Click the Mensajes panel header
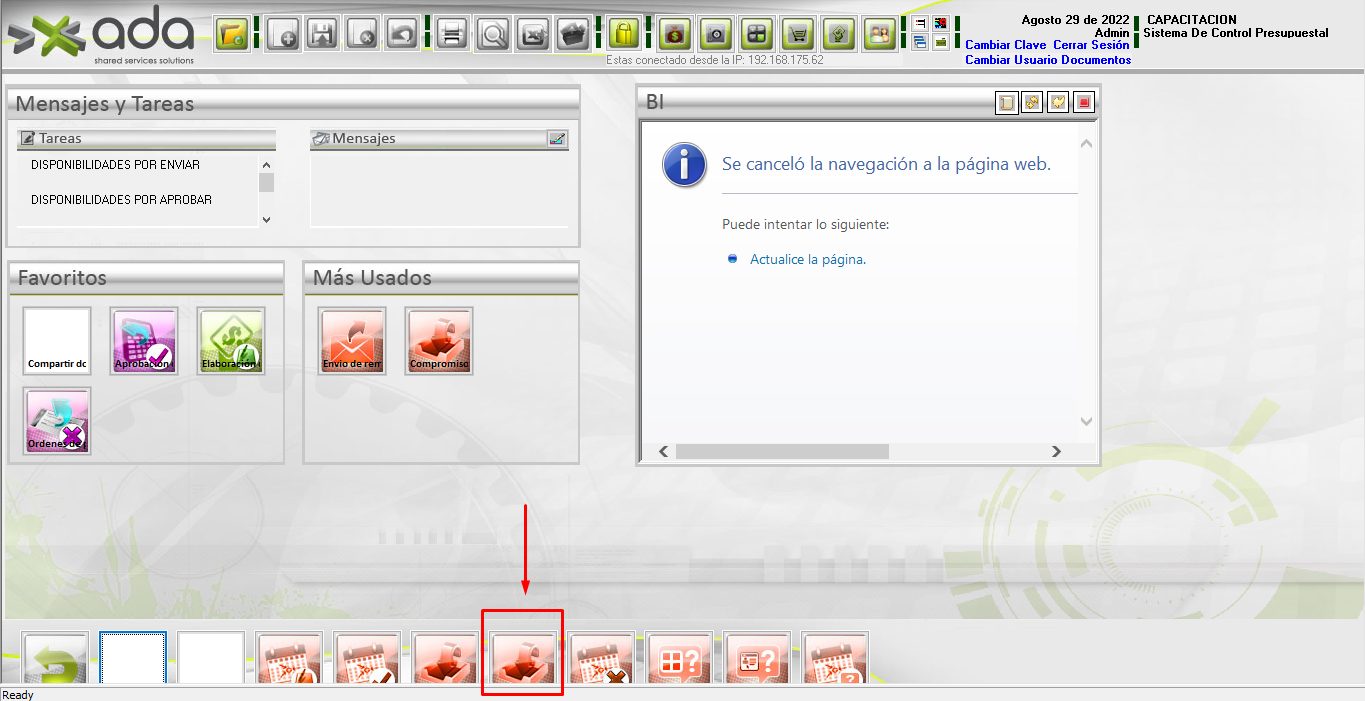Viewport: 1365px width, 701px height. (439, 139)
